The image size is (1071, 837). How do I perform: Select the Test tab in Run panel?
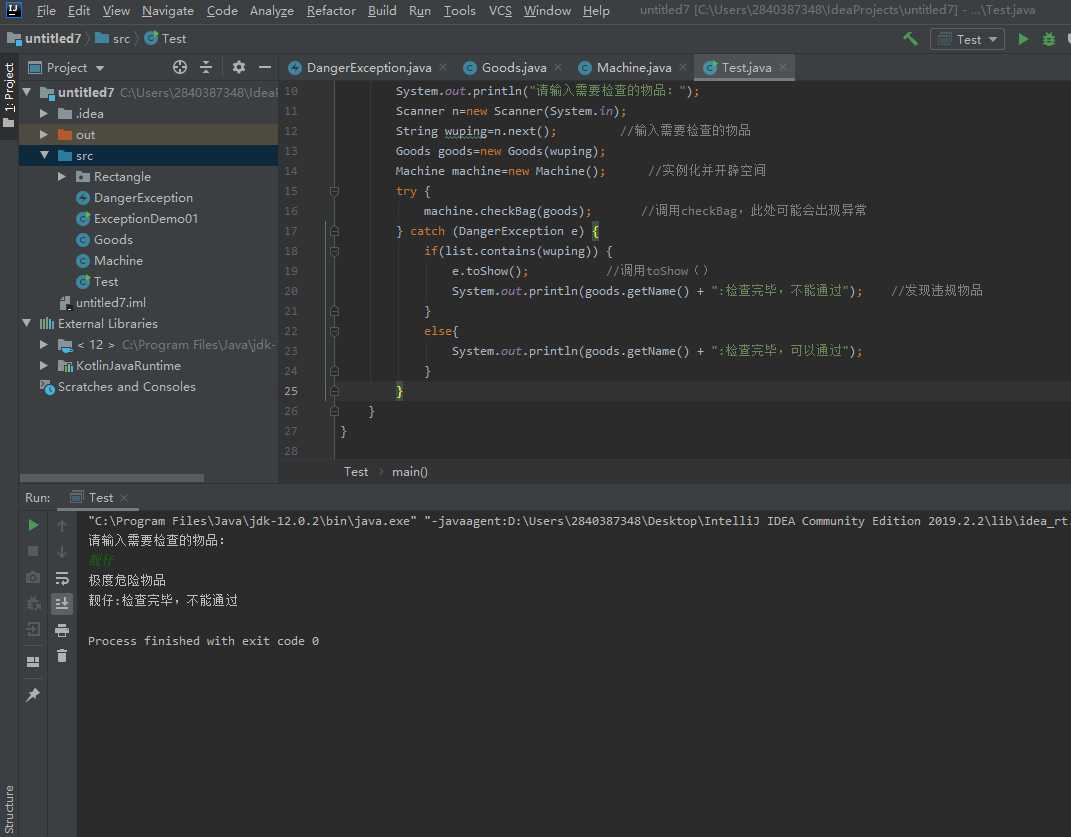99,497
